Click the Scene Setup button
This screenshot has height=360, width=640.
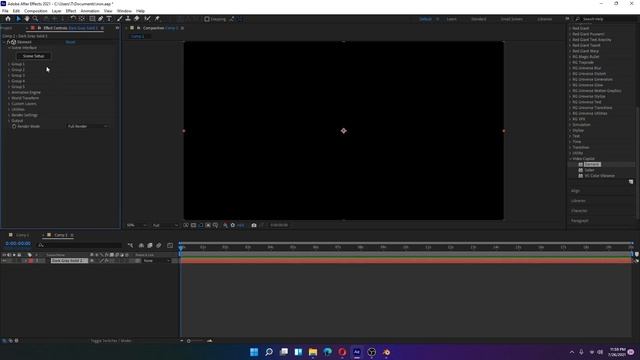pos(33,56)
